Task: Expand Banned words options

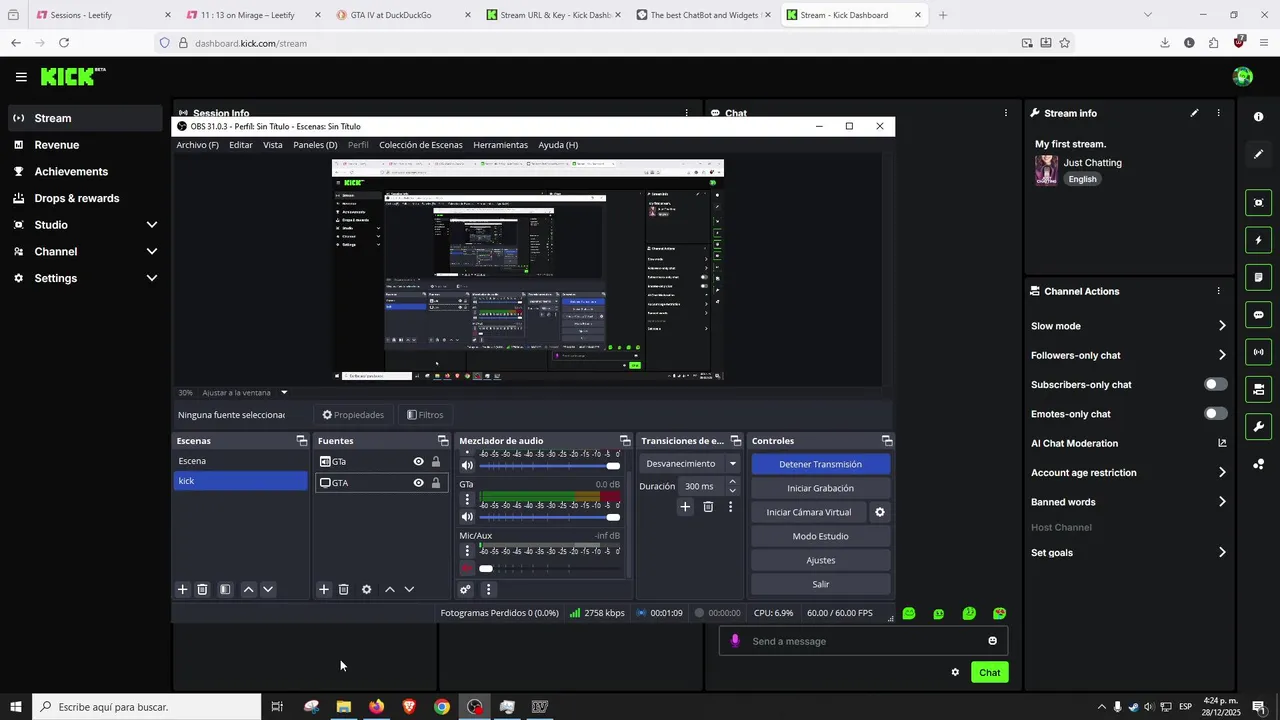Action: pyautogui.click(x=1222, y=502)
